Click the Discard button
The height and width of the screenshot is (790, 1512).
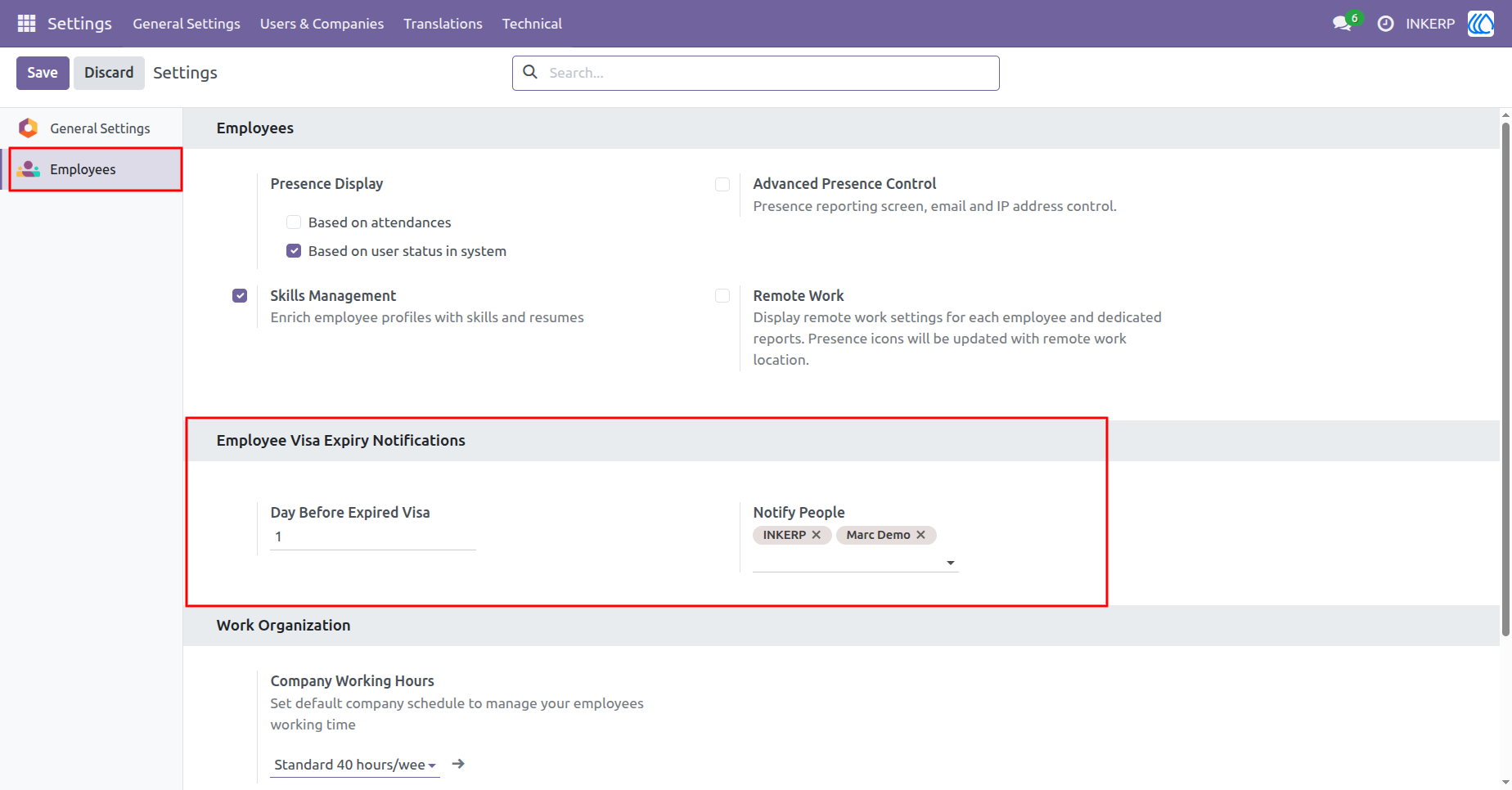pos(109,73)
